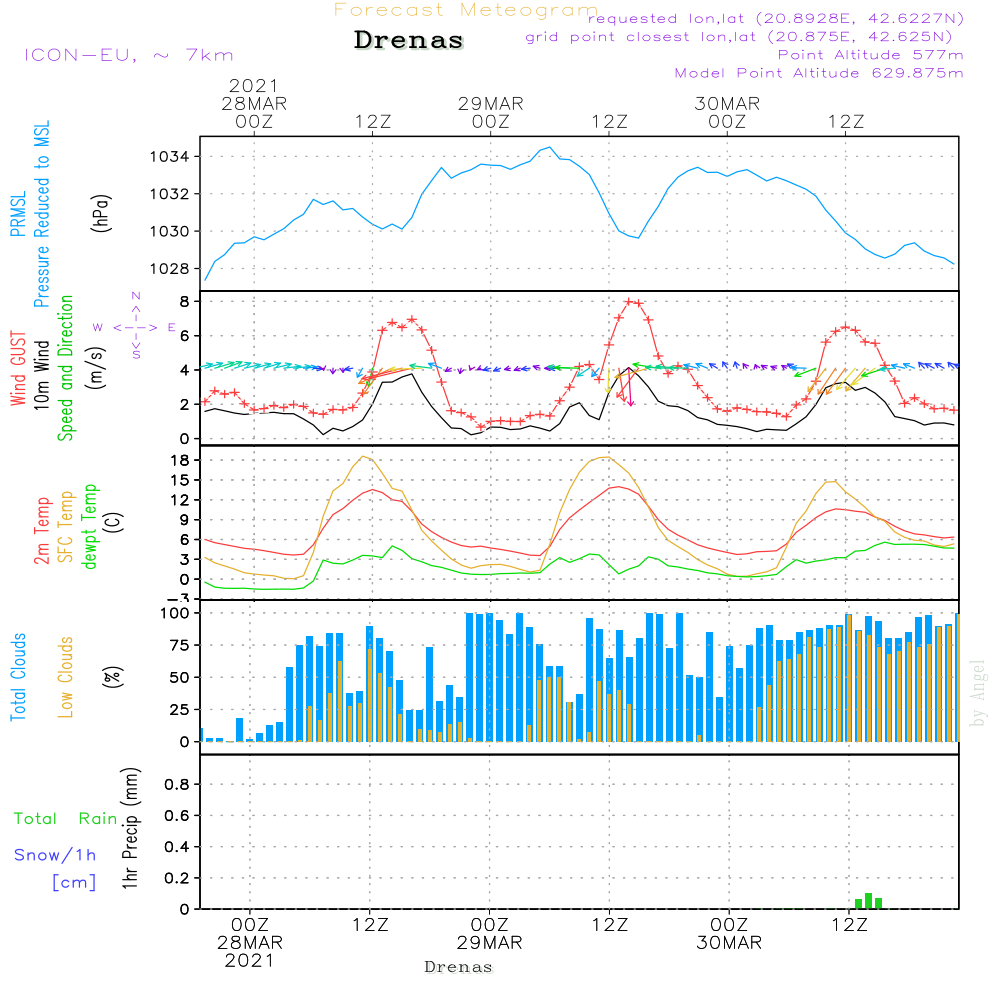Select the Snow/1h legend label
Screen dimensions: 1000x1000
(56, 855)
